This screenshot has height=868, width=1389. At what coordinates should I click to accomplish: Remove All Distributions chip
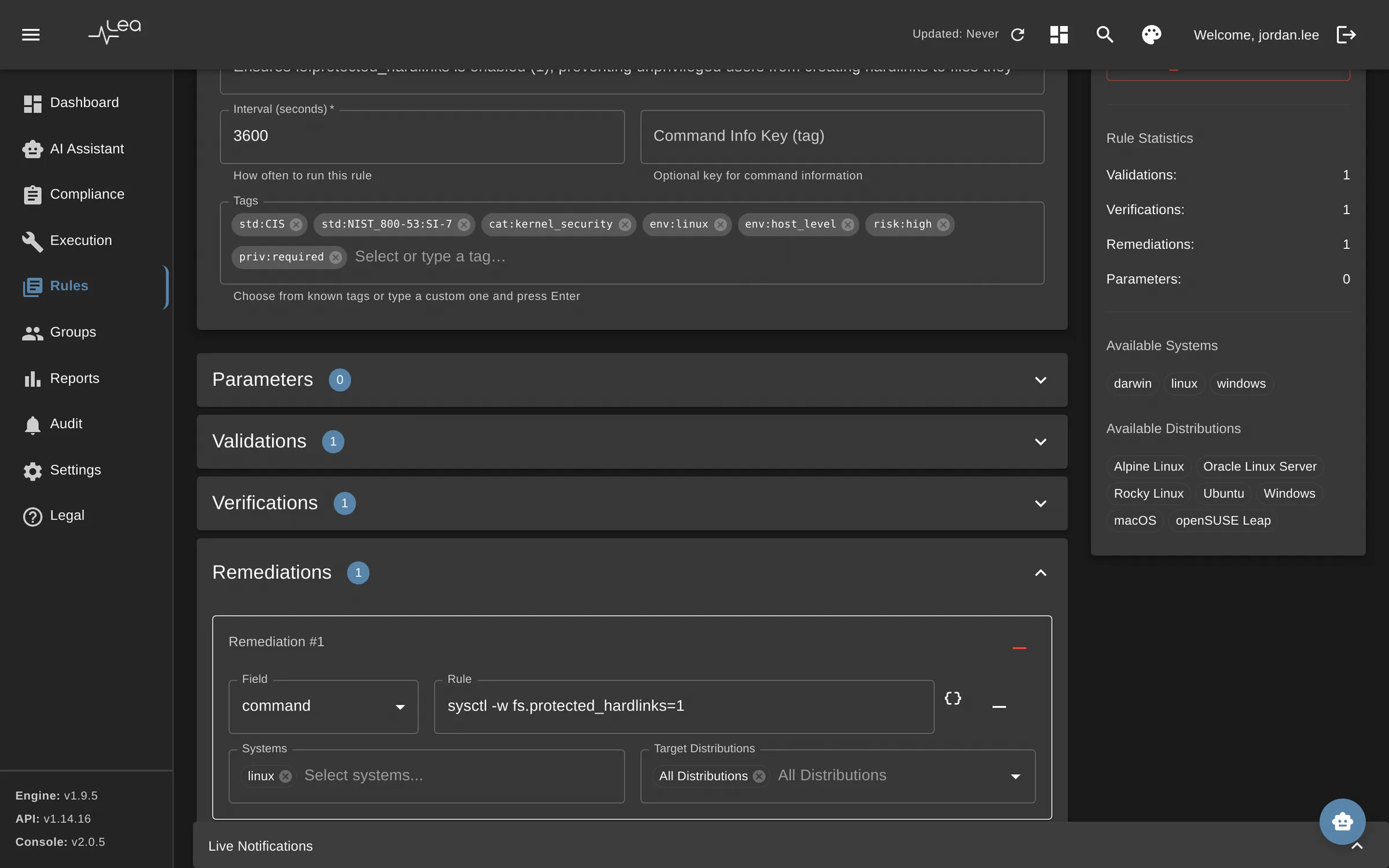click(x=759, y=777)
